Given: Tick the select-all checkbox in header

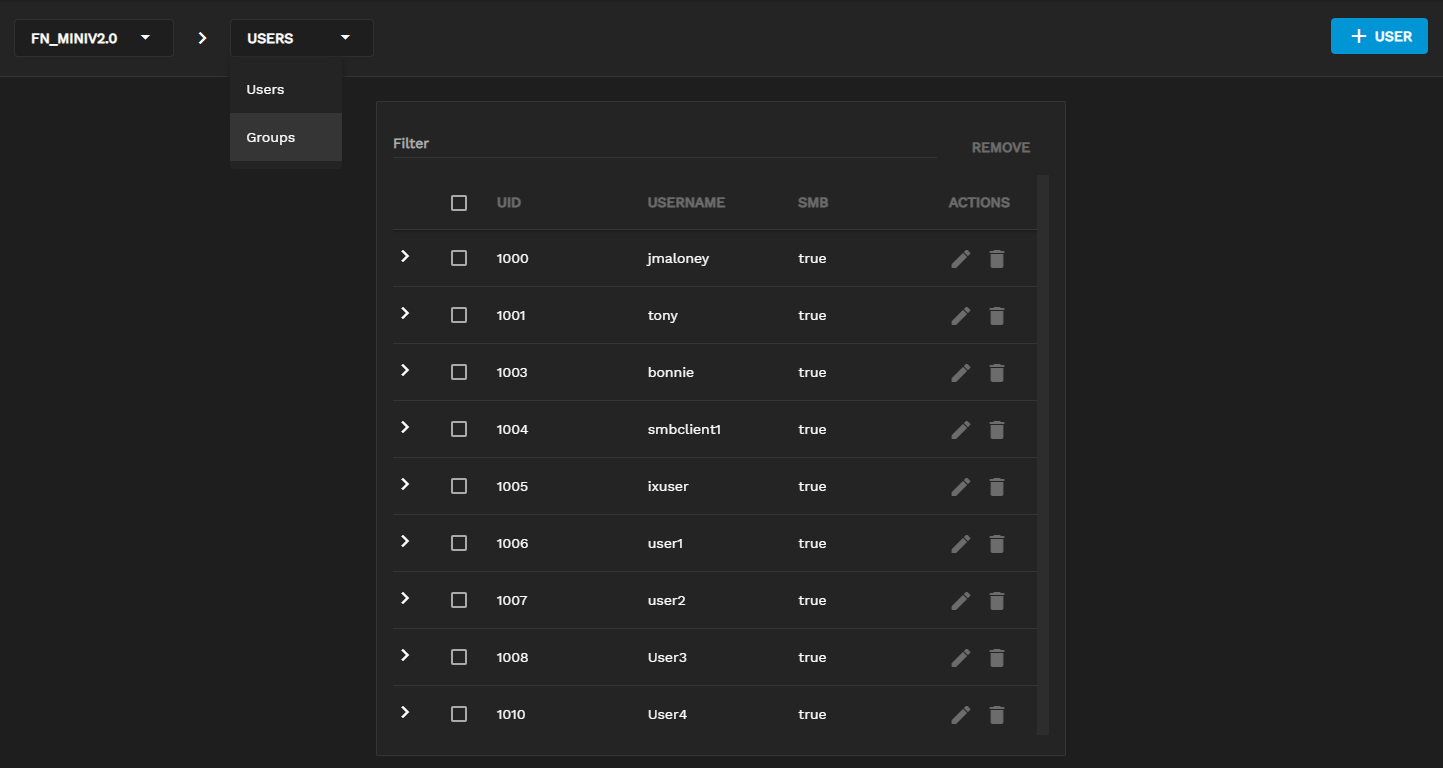Looking at the screenshot, I should coord(459,203).
